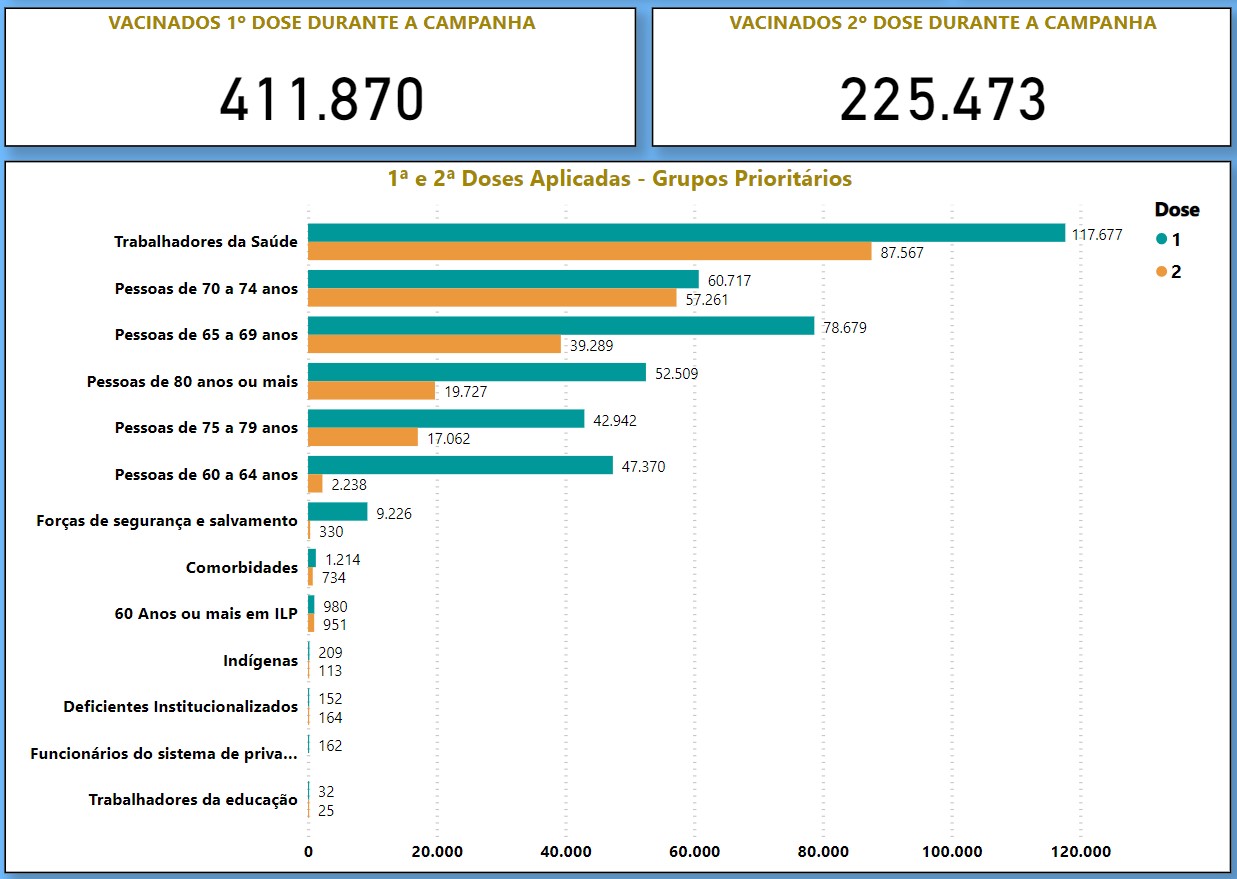Select the Comorbidades category label

(241, 568)
